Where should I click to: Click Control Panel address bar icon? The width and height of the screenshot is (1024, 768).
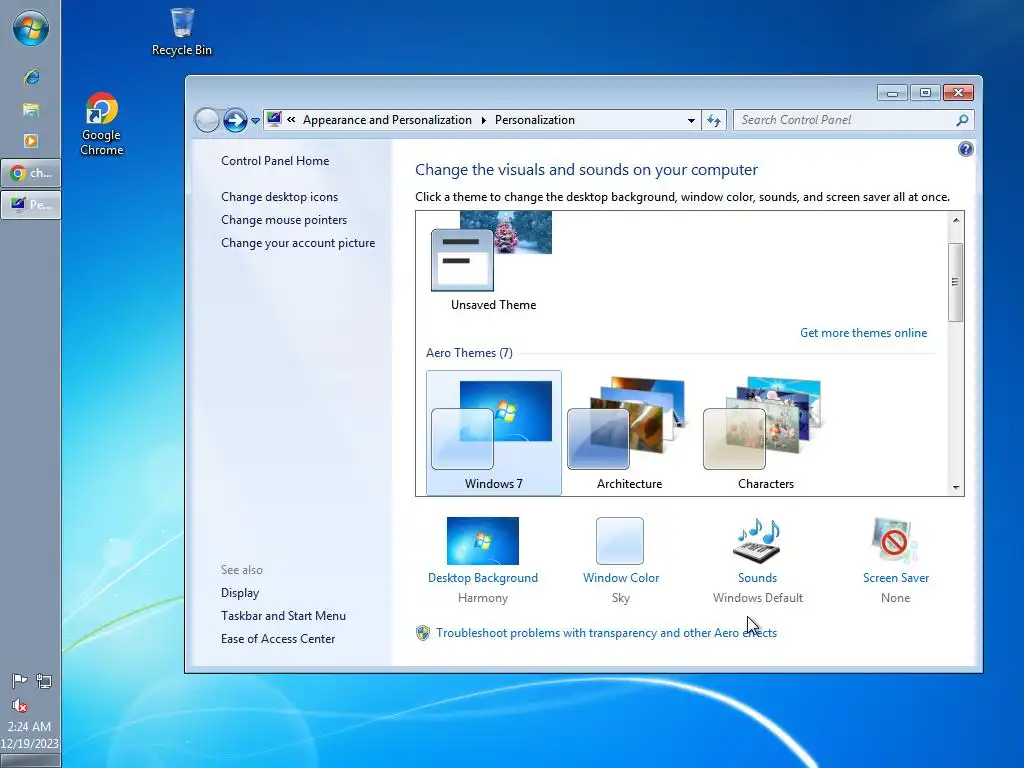pyautogui.click(x=275, y=120)
